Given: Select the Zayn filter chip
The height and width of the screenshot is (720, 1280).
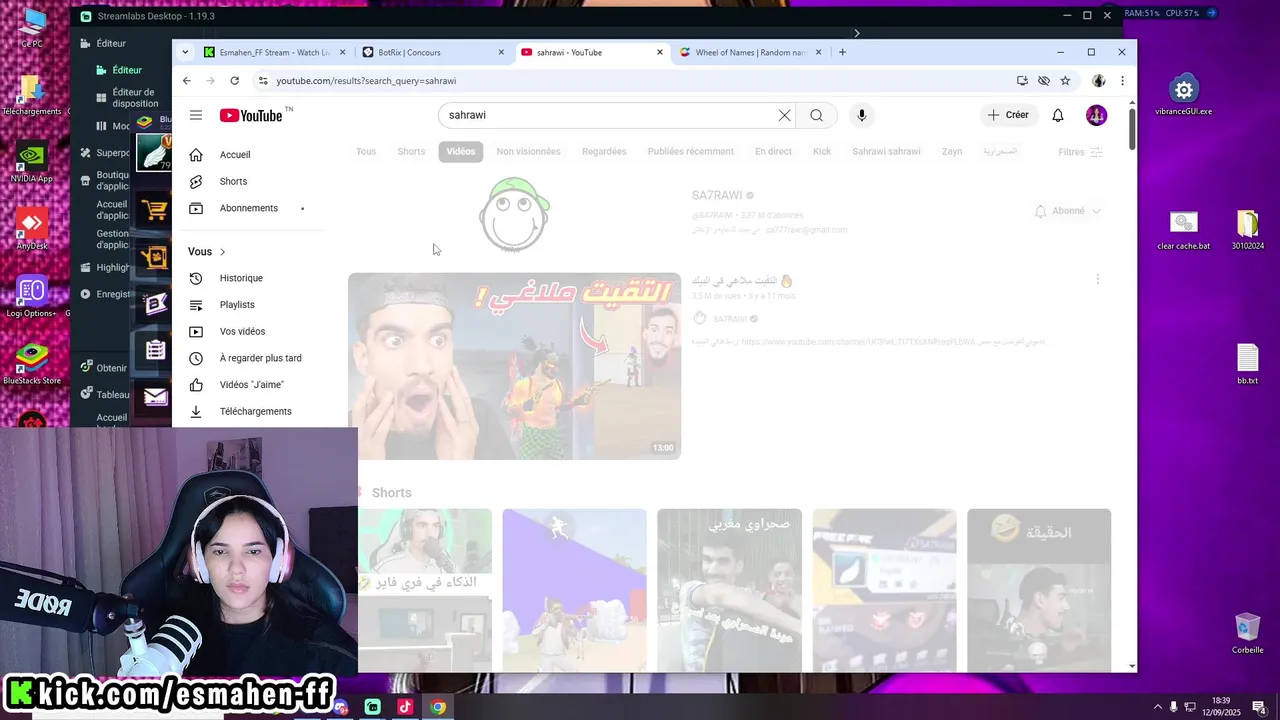Looking at the screenshot, I should [x=952, y=152].
